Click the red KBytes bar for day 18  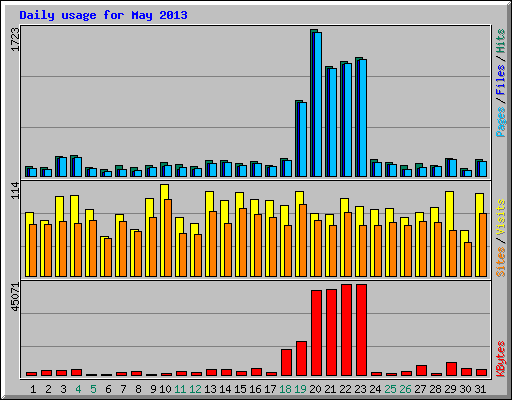pos(286,363)
